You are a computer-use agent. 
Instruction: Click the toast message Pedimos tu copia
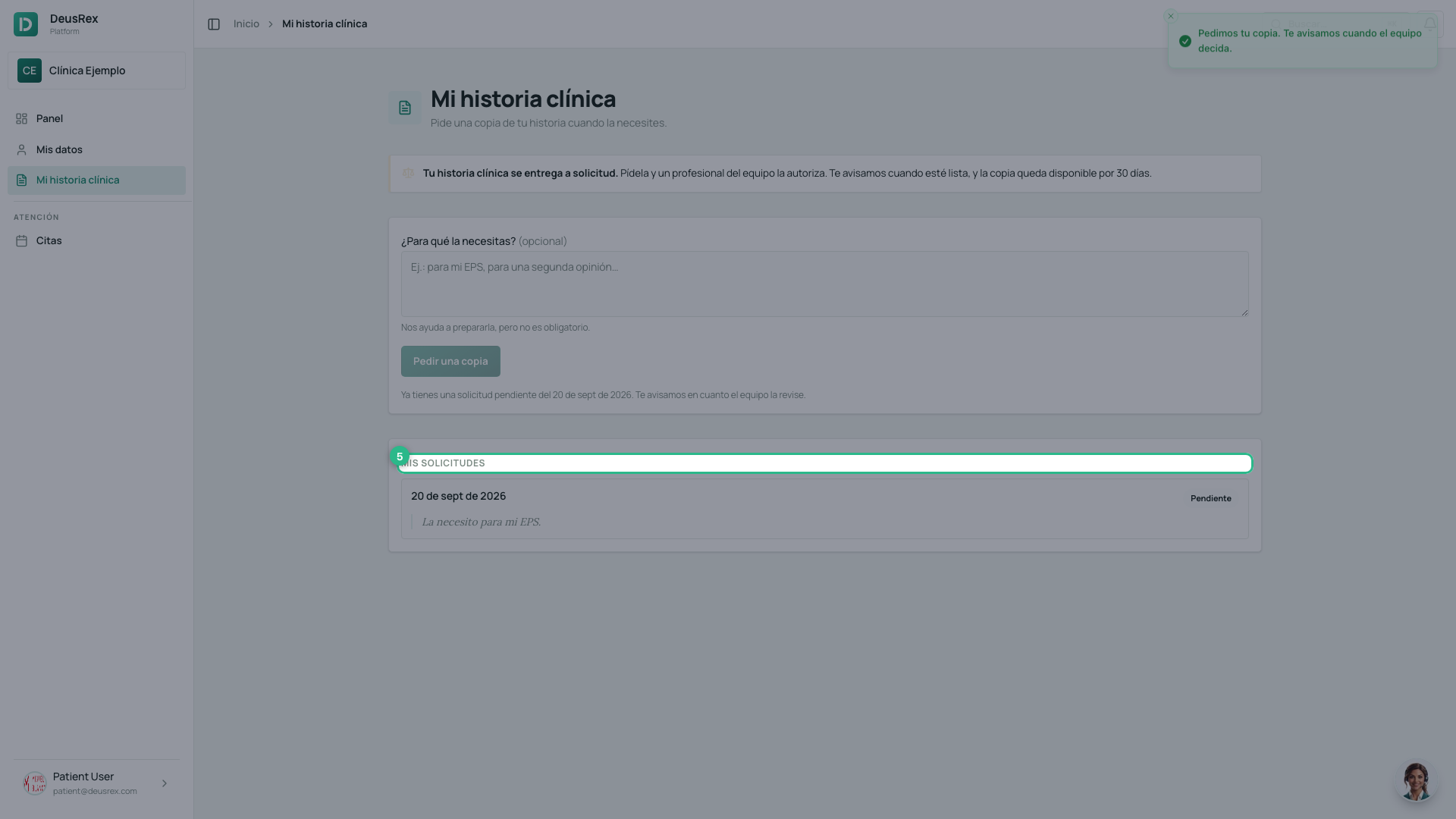[1310, 41]
